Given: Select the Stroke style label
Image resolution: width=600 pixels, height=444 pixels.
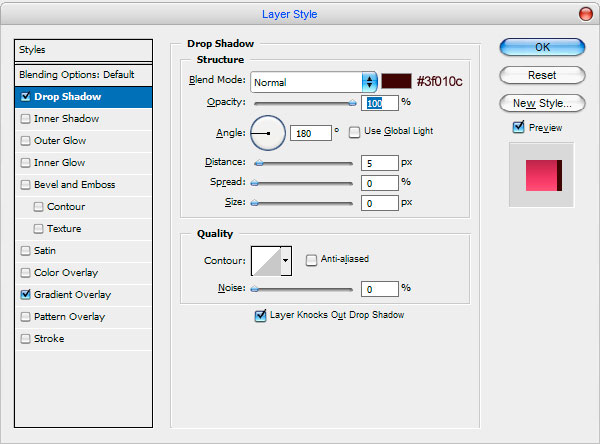Looking at the screenshot, I should click(49, 339).
